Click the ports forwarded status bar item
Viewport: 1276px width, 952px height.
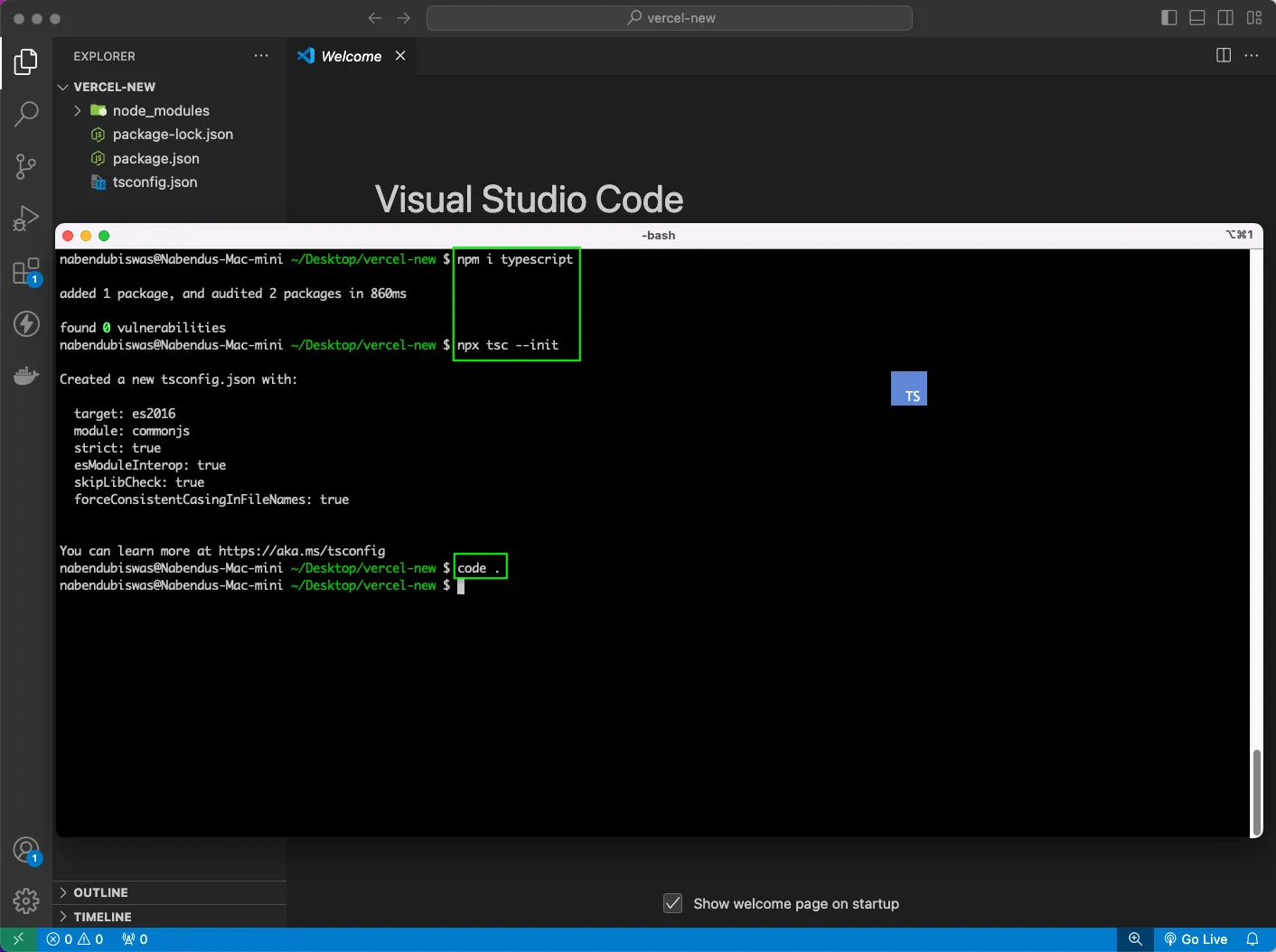tap(135, 939)
